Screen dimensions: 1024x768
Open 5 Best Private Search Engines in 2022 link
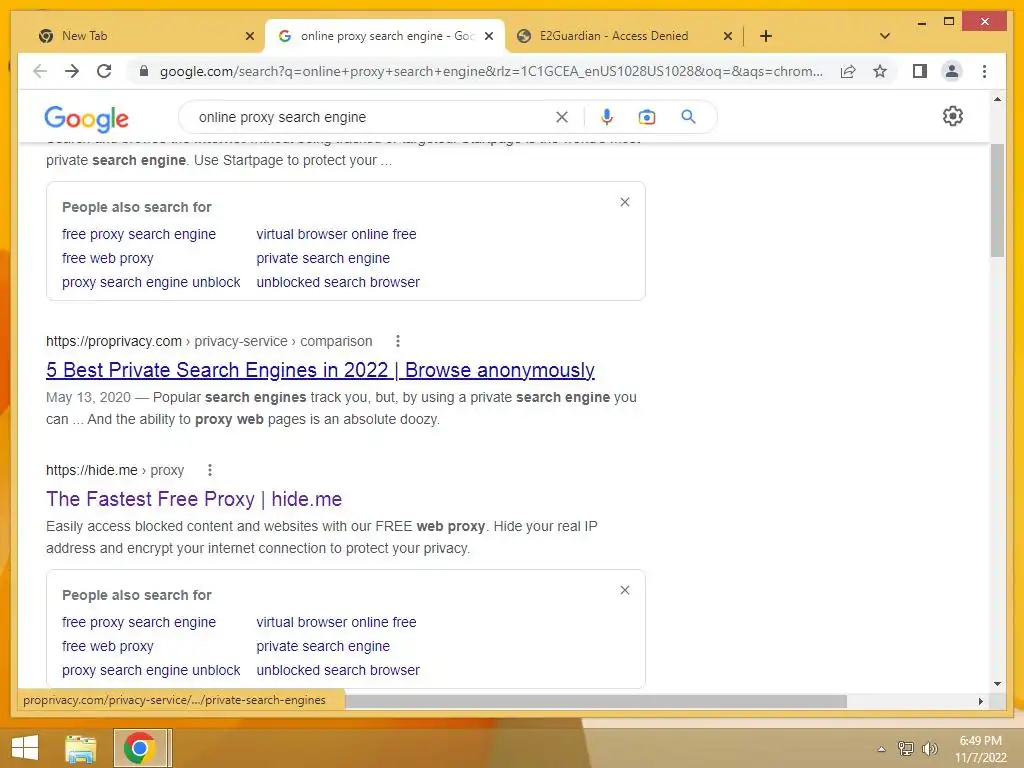[x=320, y=370]
